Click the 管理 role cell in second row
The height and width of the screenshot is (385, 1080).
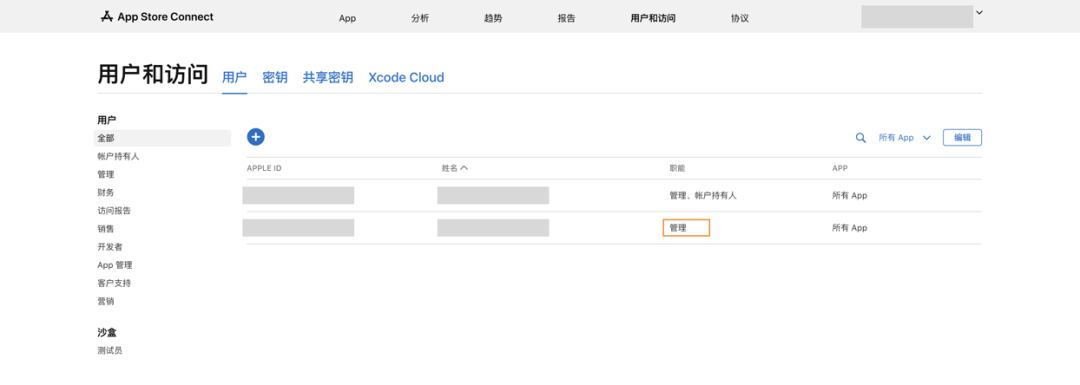686,228
